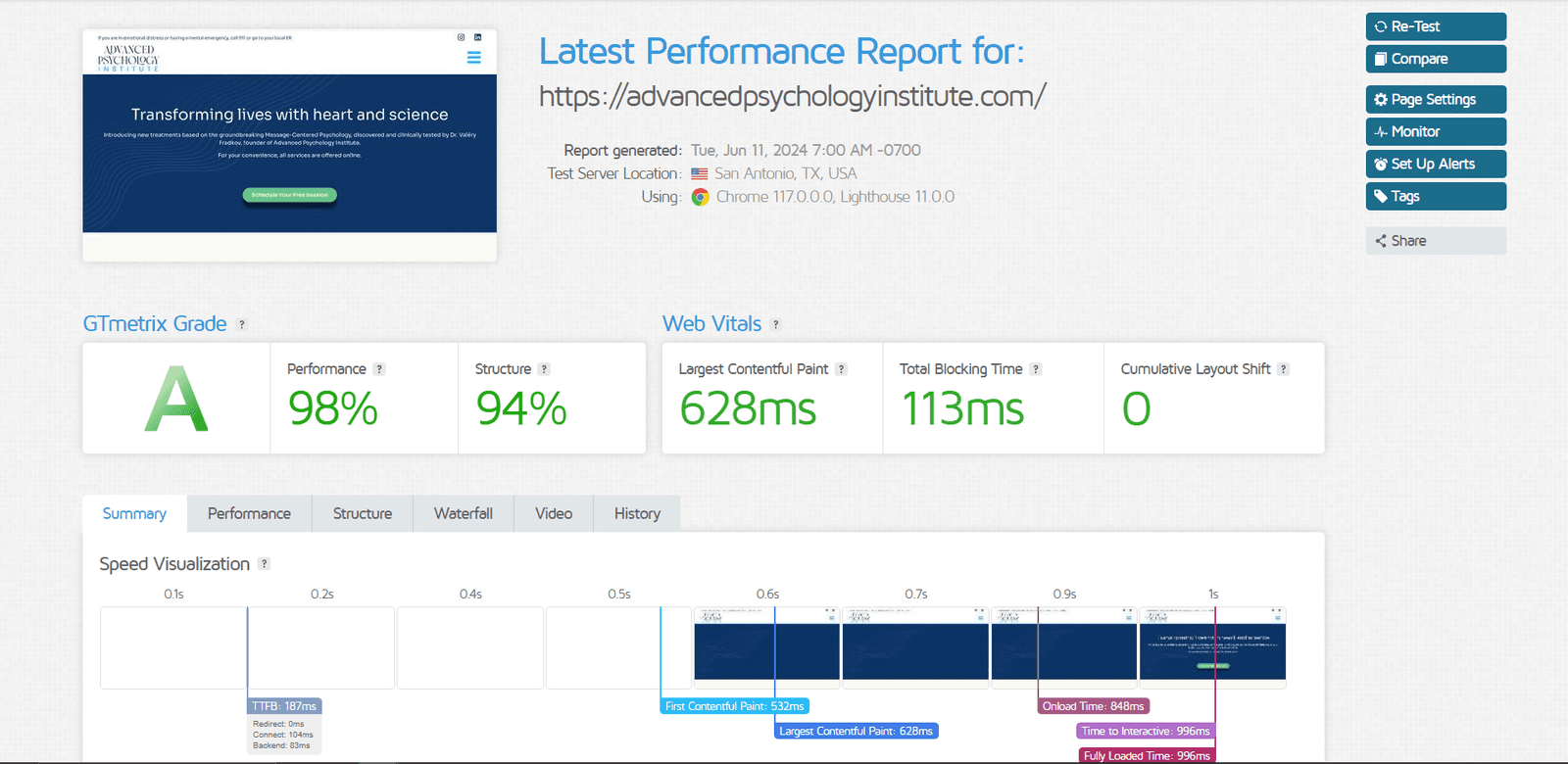
Task: Click the Re-Test button
Action: pos(1436,26)
